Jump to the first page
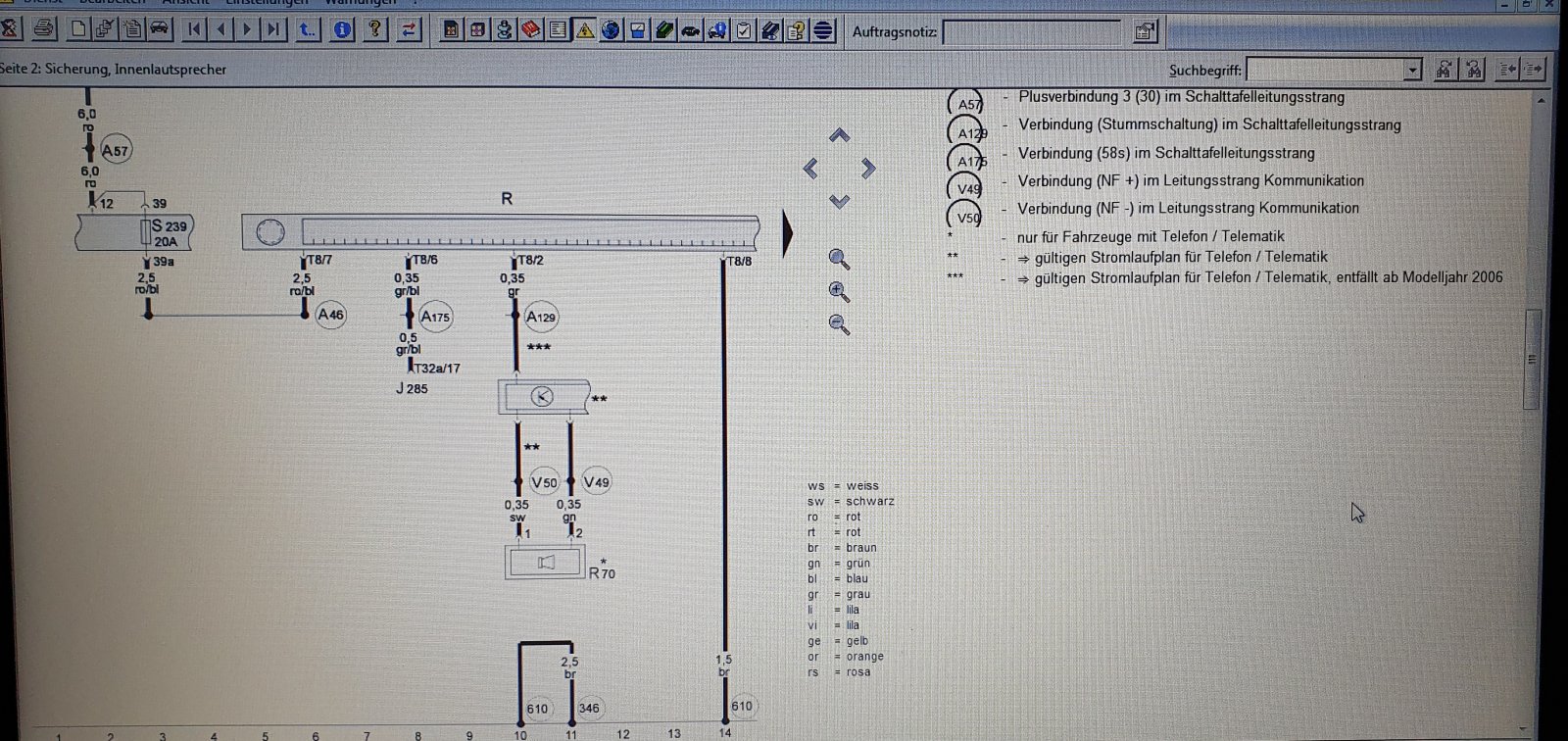This screenshot has width=1568, height=741. coord(194,29)
